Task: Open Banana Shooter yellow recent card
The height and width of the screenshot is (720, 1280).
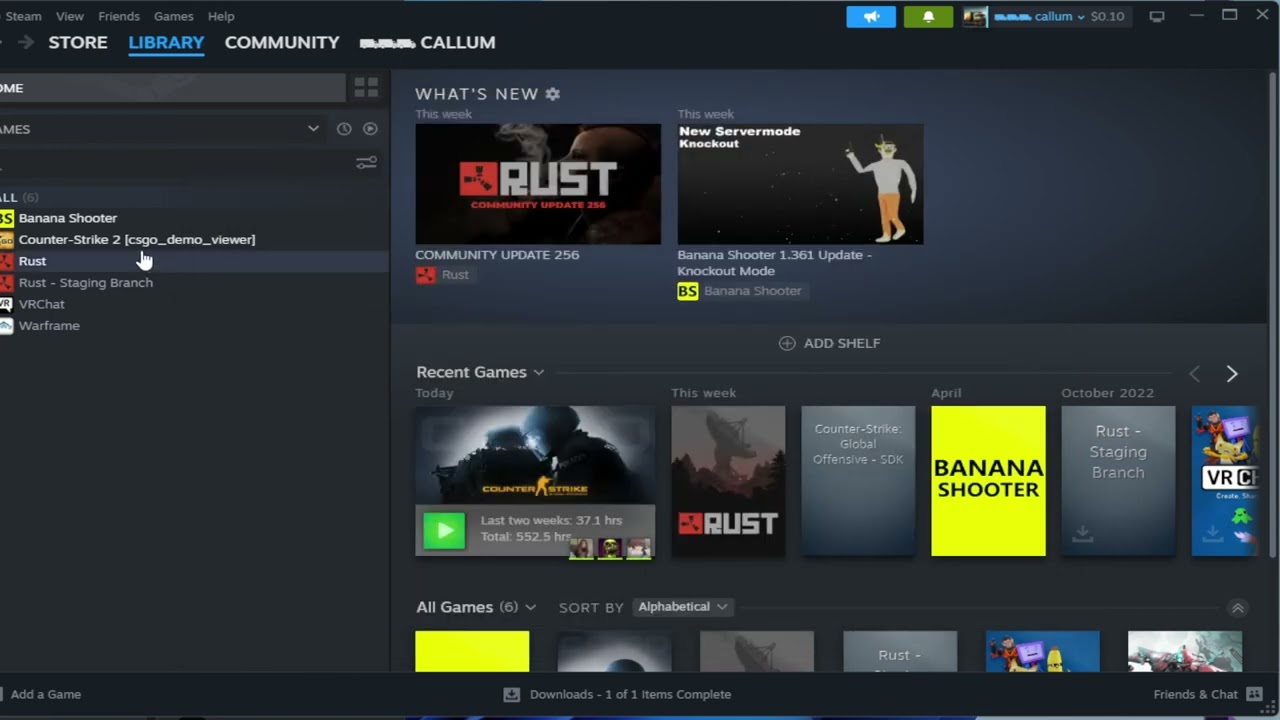Action: (988, 481)
